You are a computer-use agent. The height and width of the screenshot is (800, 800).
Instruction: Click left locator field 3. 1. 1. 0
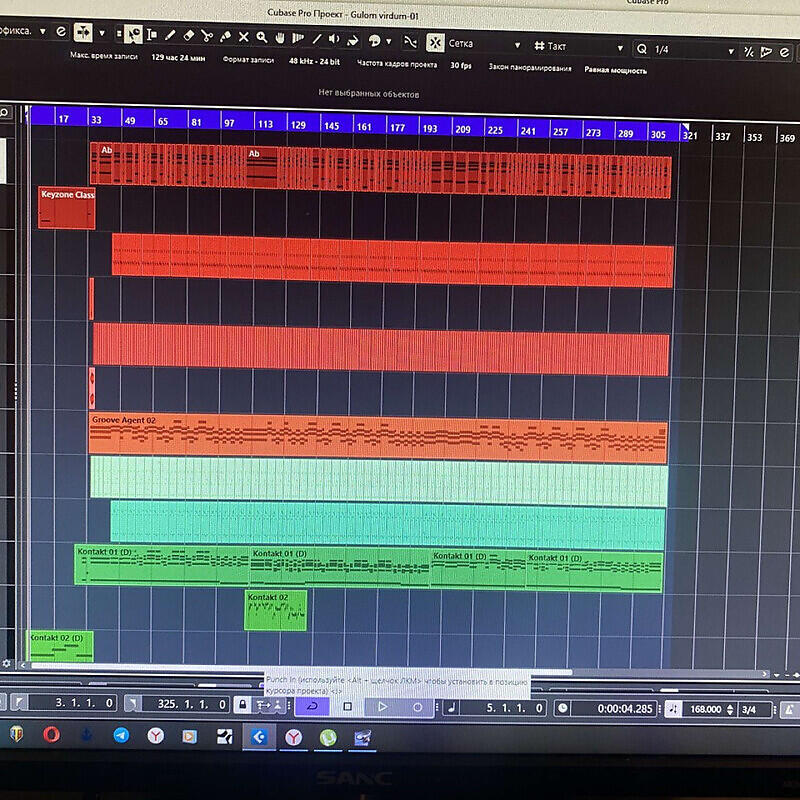pyautogui.click(x=72, y=703)
